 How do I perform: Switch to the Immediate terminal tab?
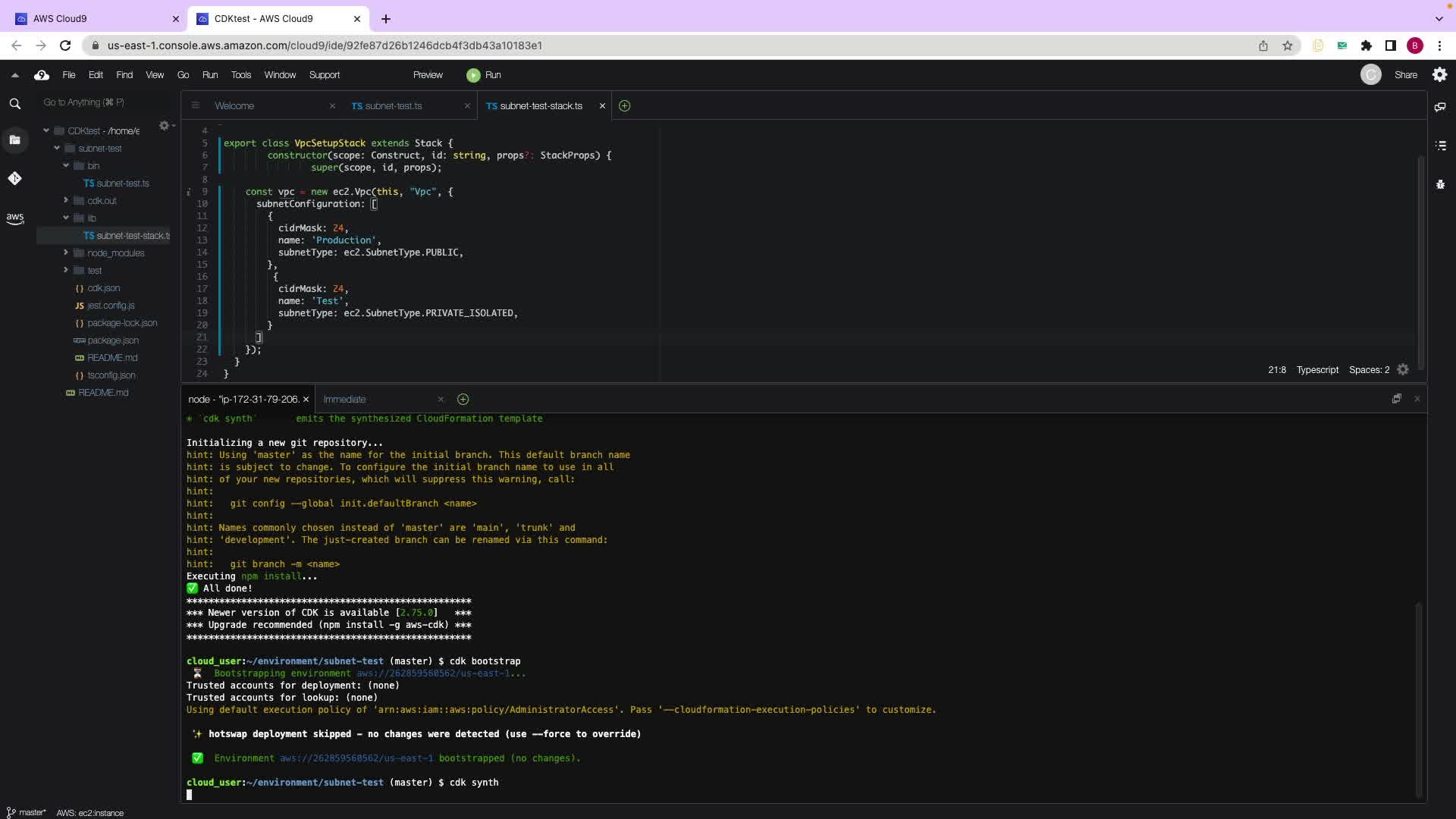click(x=344, y=400)
